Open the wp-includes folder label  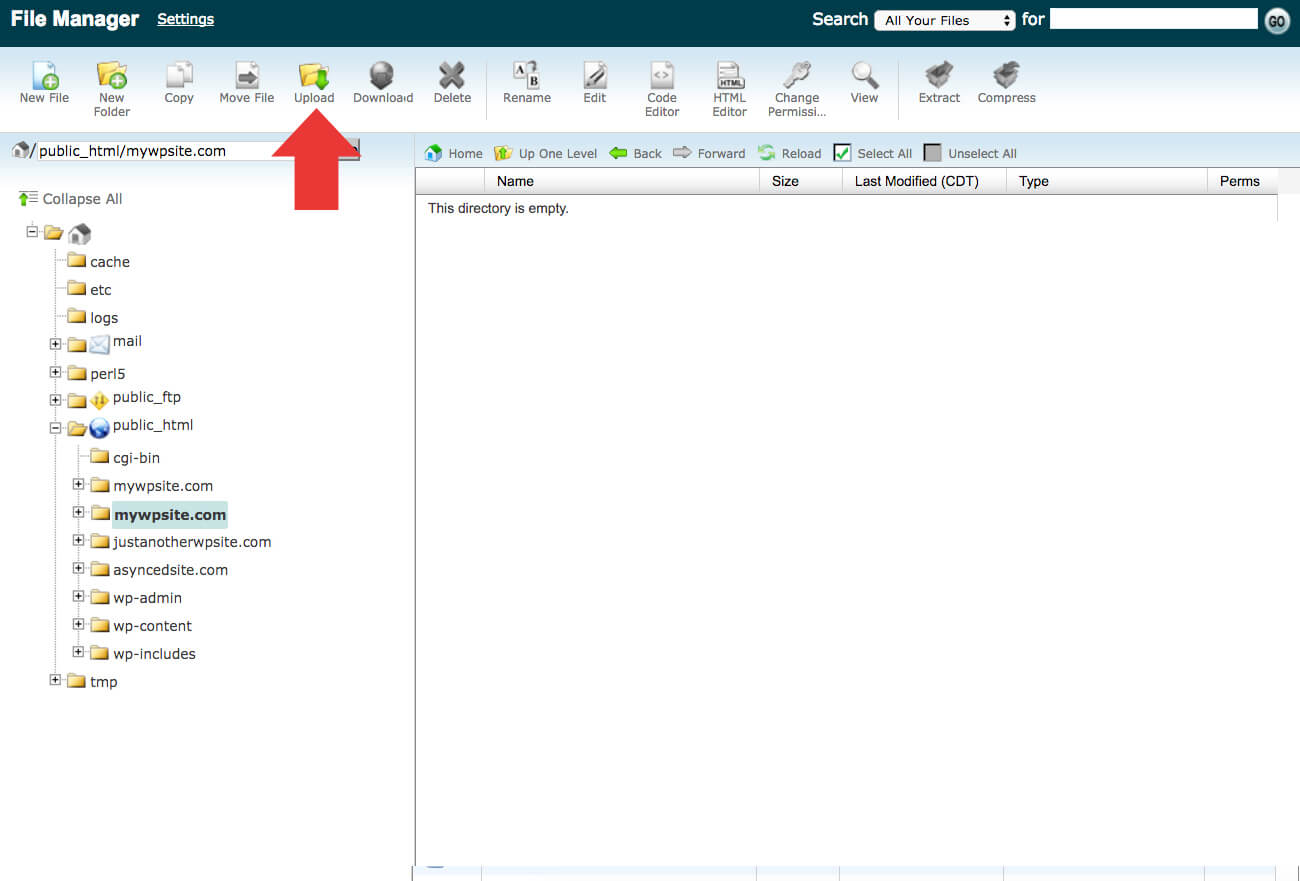pyautogui.click(x=154, y=654)
